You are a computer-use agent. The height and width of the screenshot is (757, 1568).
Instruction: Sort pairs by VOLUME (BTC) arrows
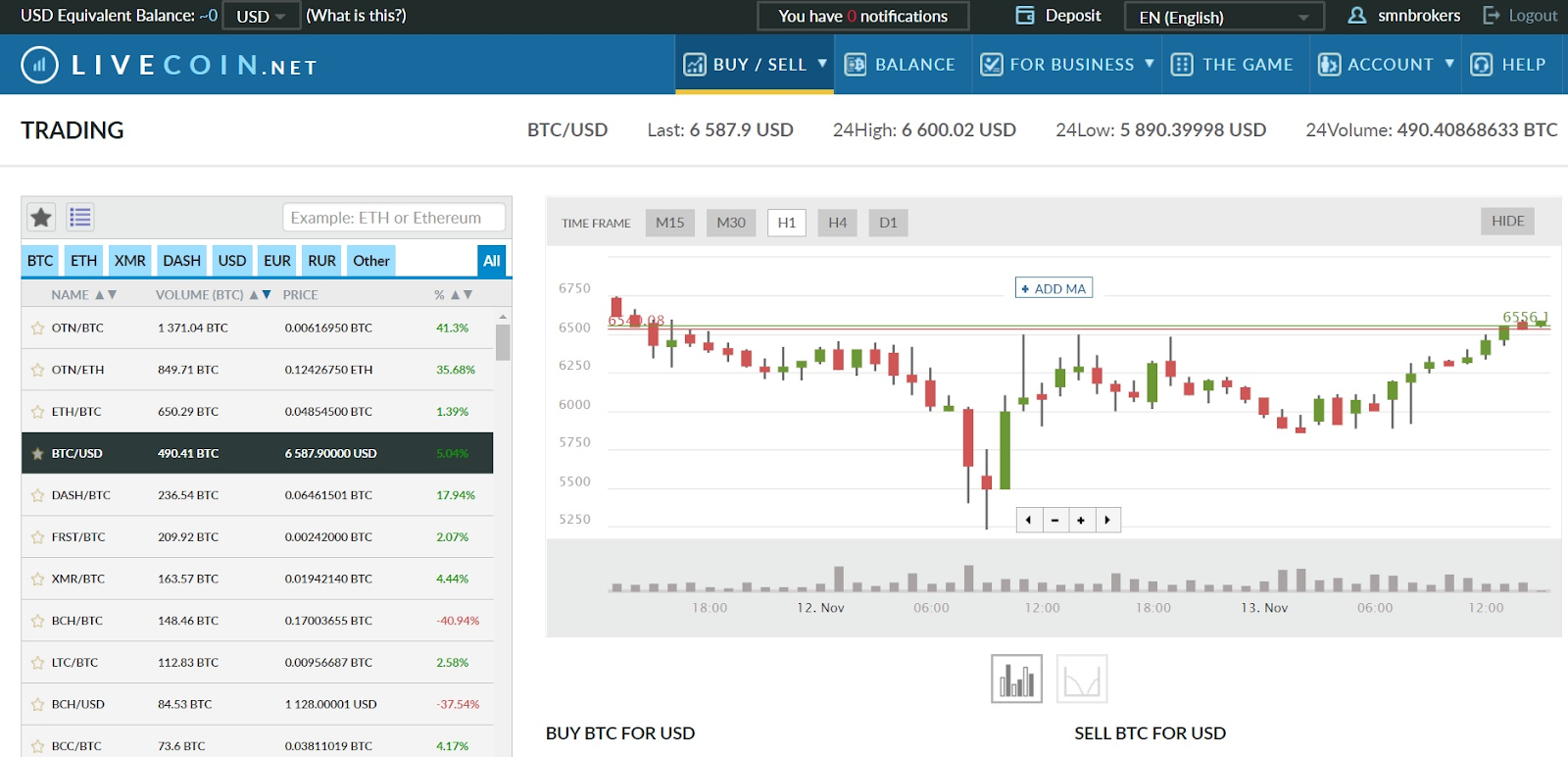261,295
